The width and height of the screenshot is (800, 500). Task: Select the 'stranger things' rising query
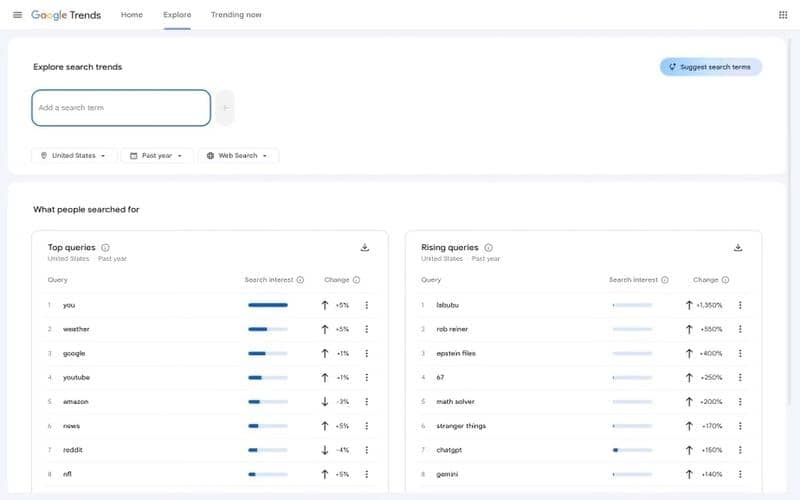point(461,426)
